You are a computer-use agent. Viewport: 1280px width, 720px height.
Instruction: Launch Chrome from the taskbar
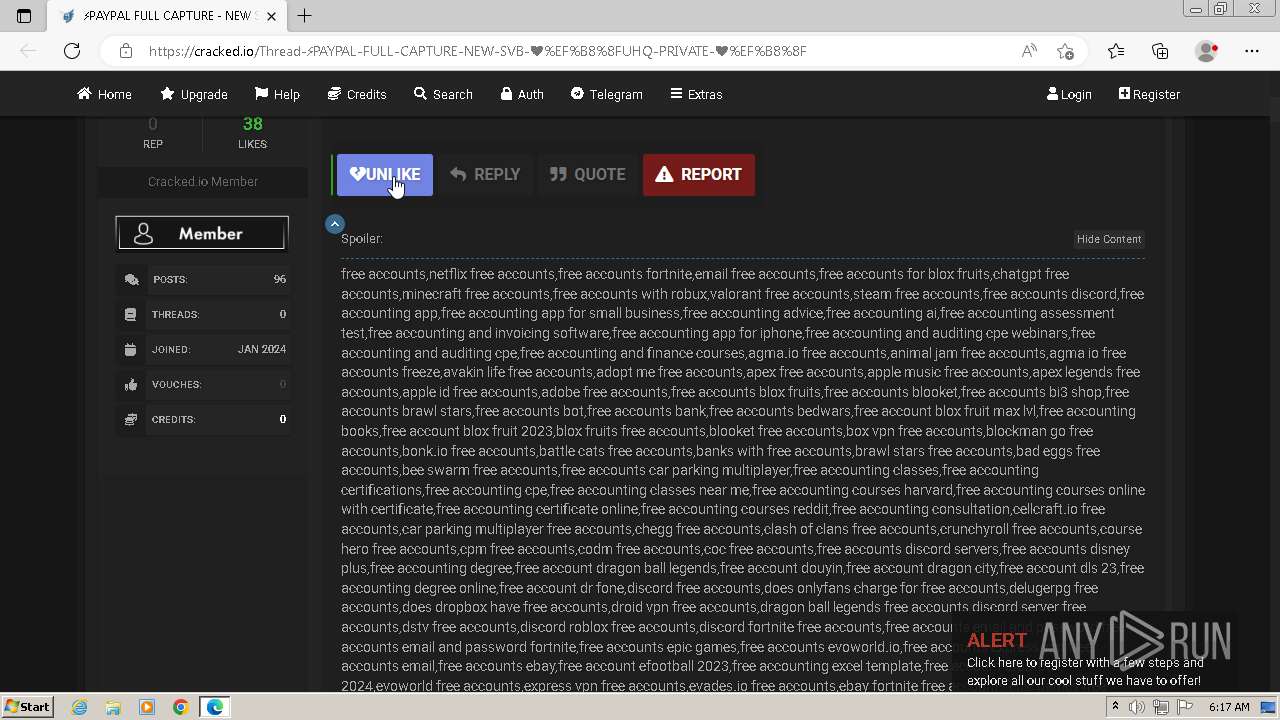(x=180, y=707)
